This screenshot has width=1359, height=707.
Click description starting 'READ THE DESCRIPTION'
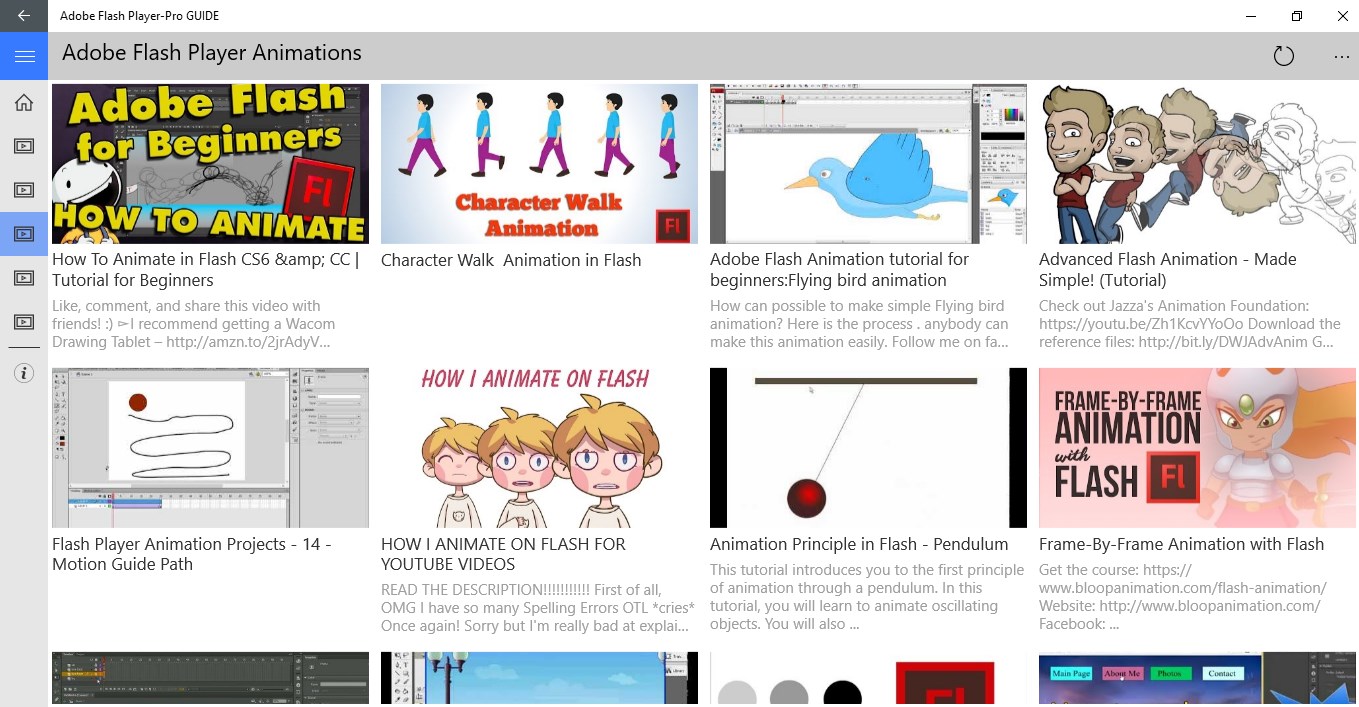(x=538, y=608)
